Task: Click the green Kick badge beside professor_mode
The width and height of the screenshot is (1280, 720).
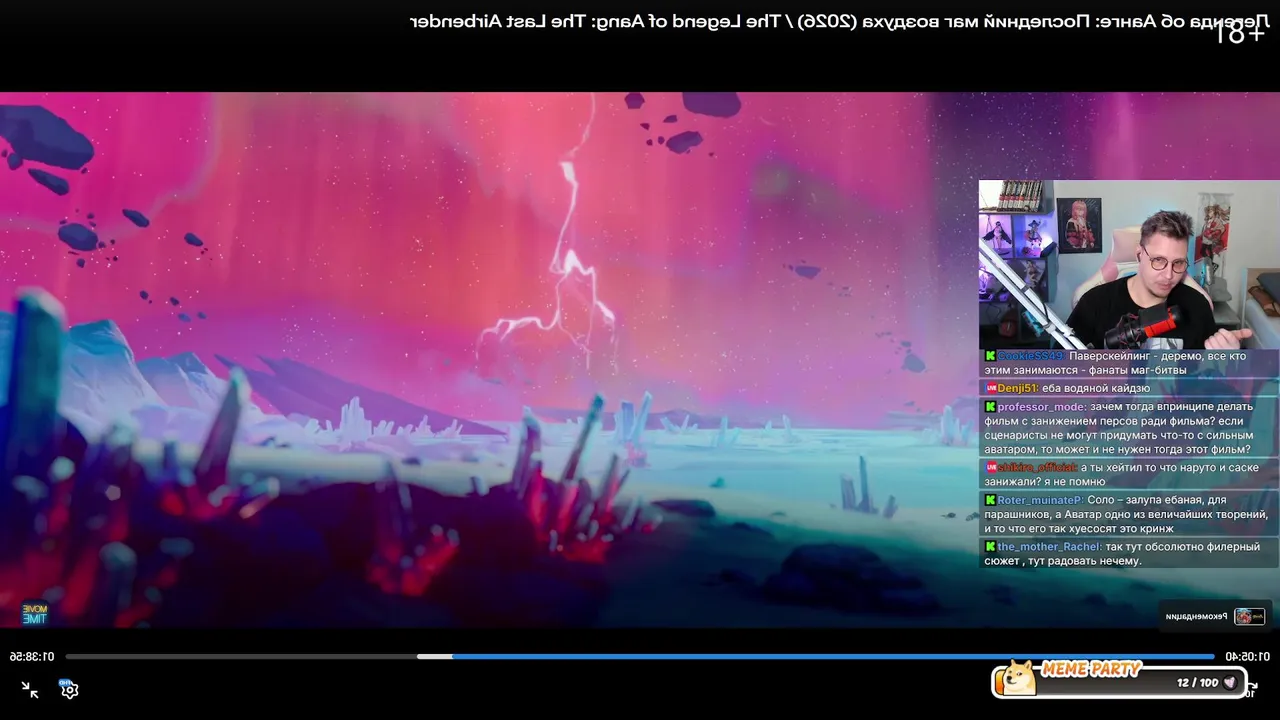Action: pos(990,407)
